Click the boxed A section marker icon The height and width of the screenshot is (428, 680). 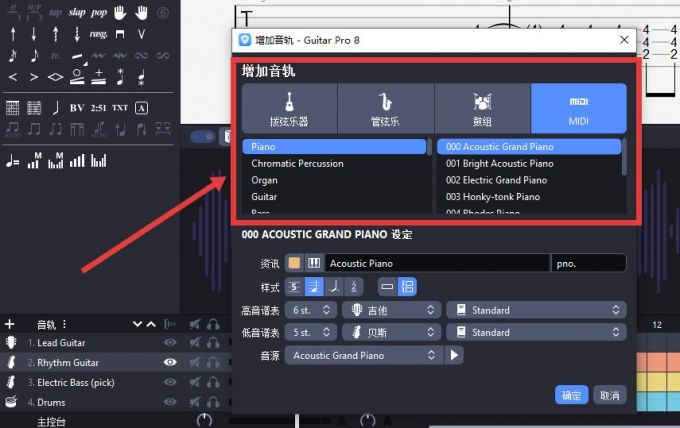[x=141, y=108]
